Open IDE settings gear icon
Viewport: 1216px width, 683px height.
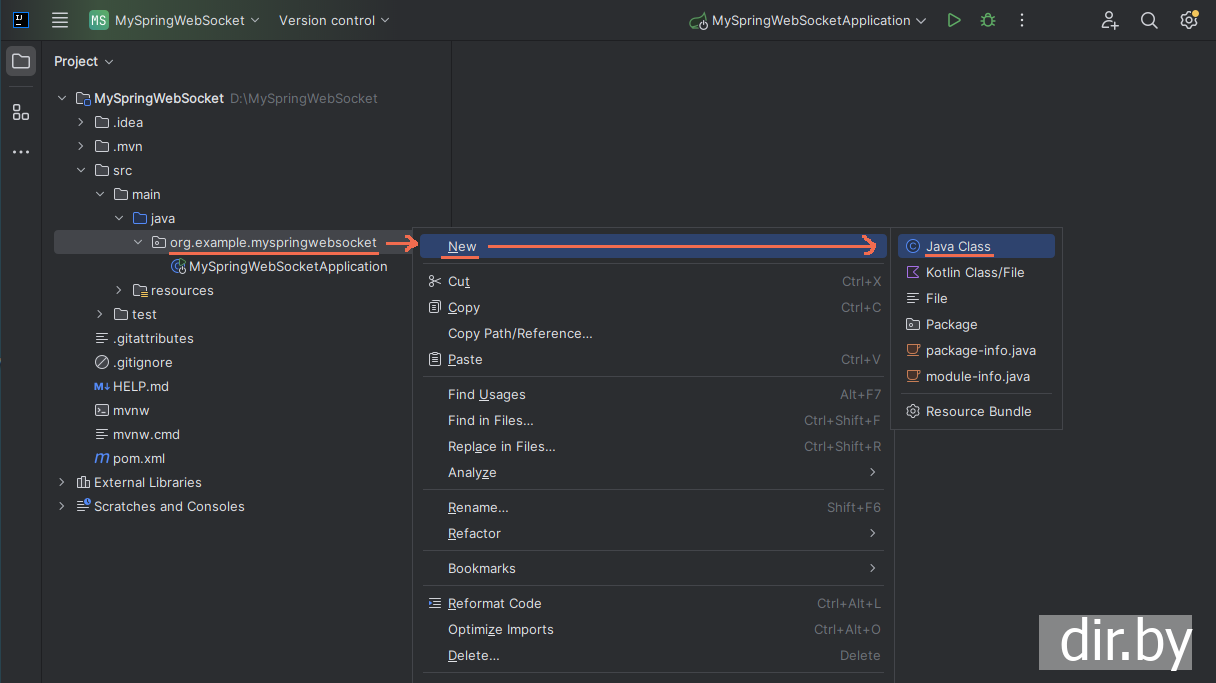click(1189, 20)
